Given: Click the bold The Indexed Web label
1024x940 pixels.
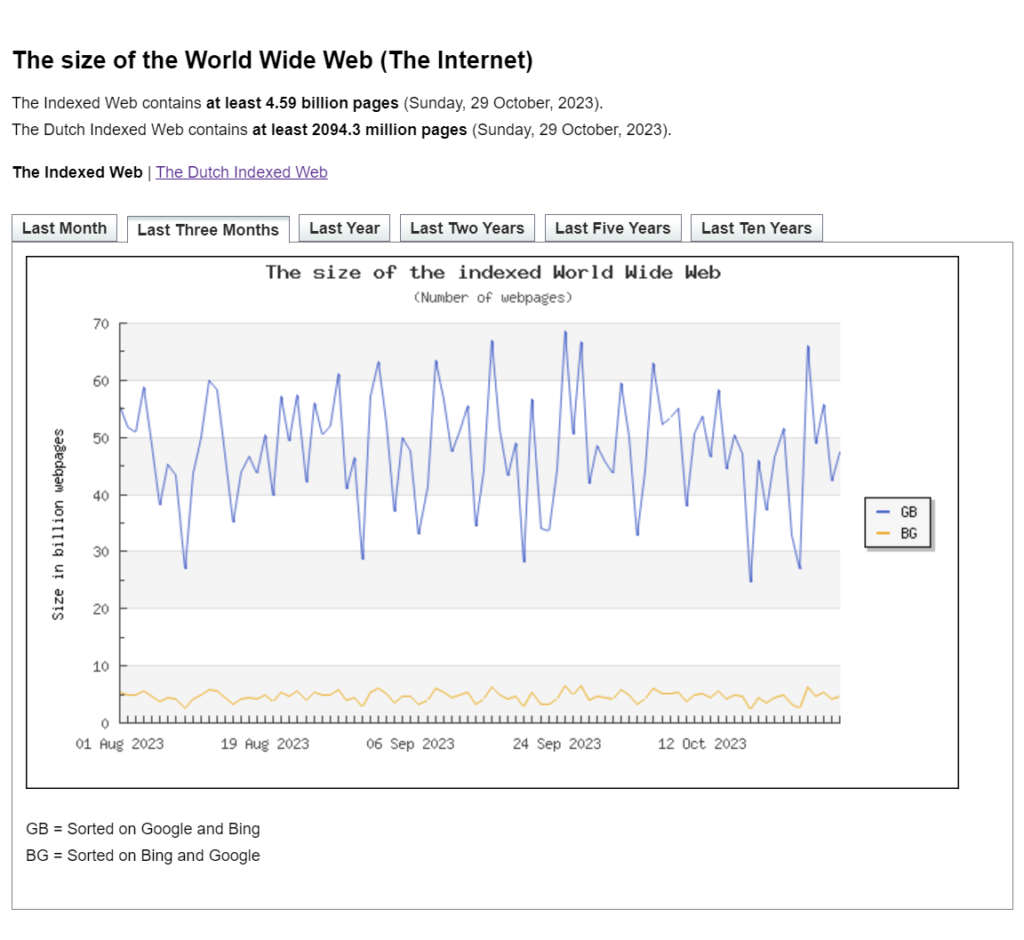Looking at the screenshot, I should tap(77, 172).
